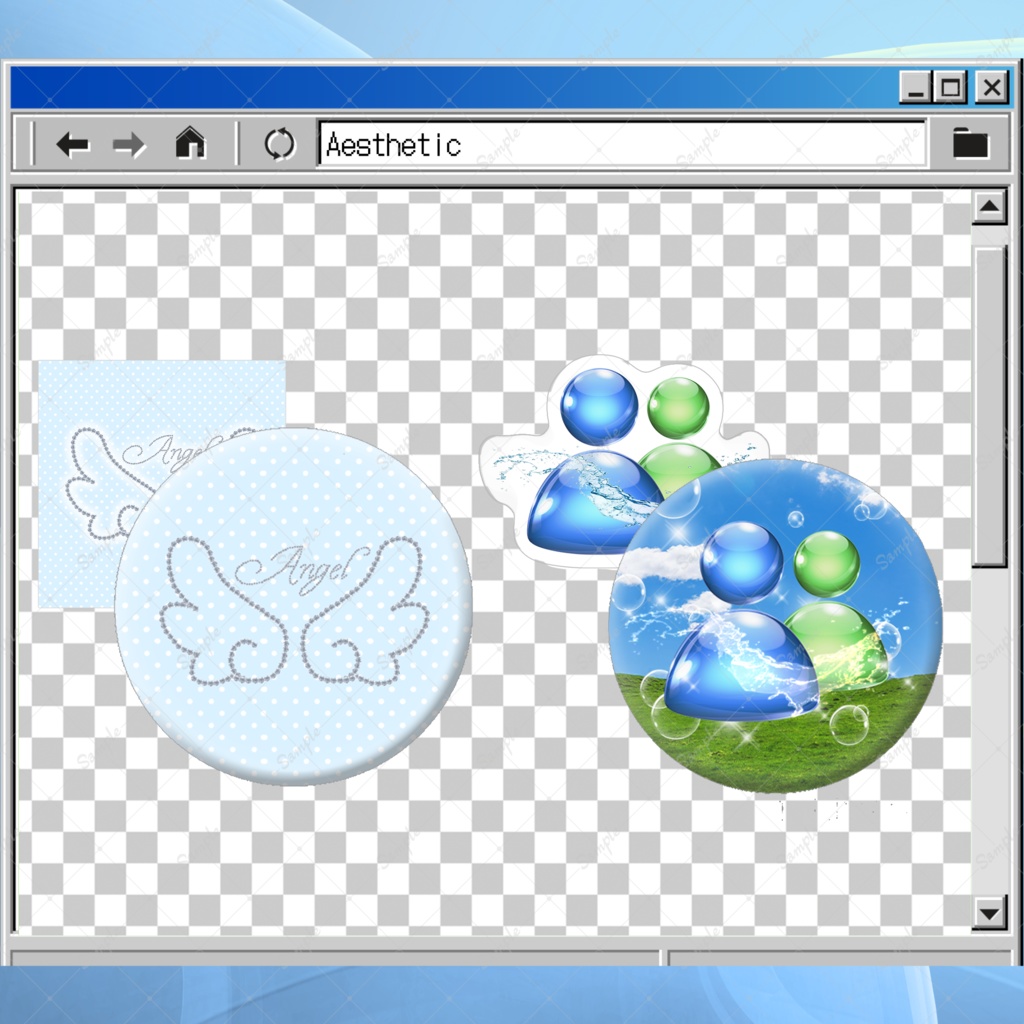Go to the home page icon
Viewport: 1024px width, 1024px height.
tap(190, 142)
